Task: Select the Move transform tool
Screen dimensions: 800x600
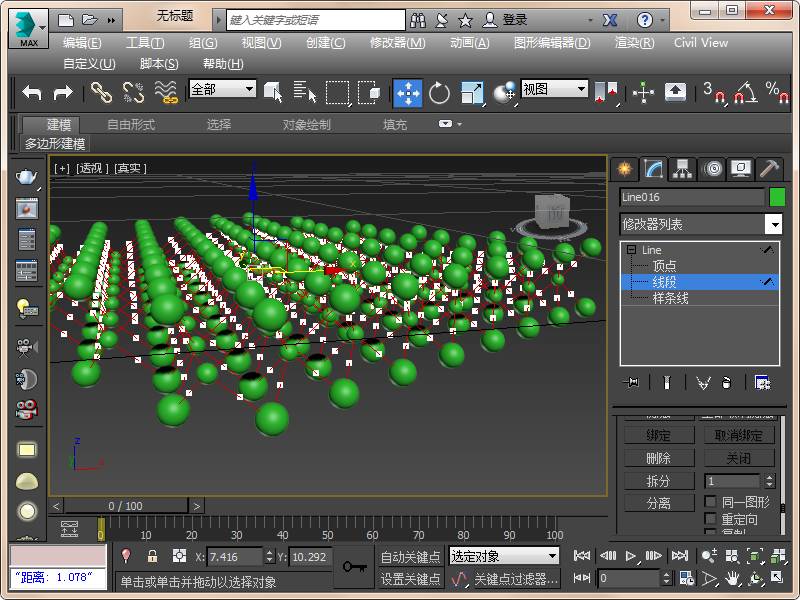Action: (x=407, y=92)
